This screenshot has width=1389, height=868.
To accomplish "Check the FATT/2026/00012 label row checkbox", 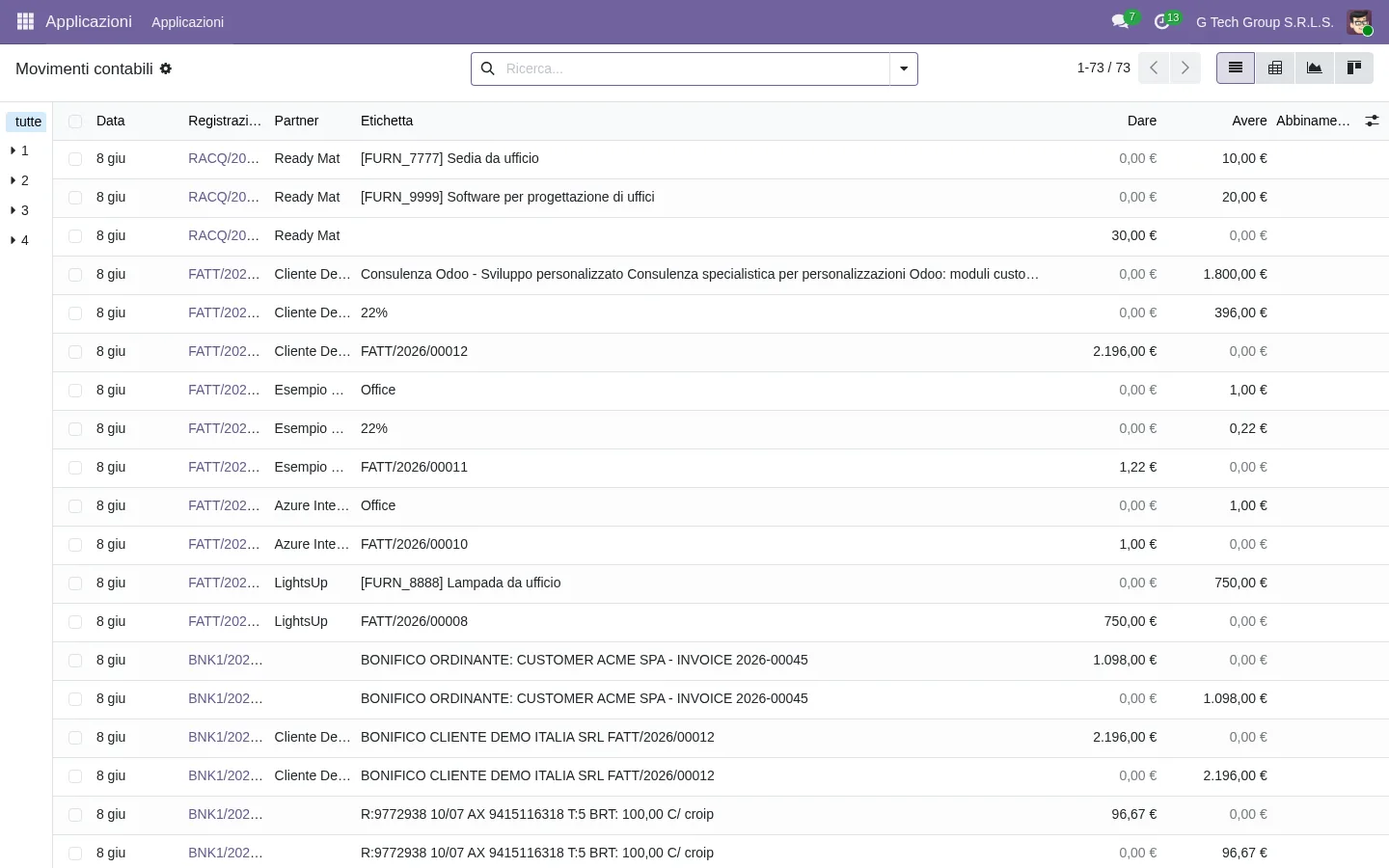I will pyautogui.click(x=75, y=352).
